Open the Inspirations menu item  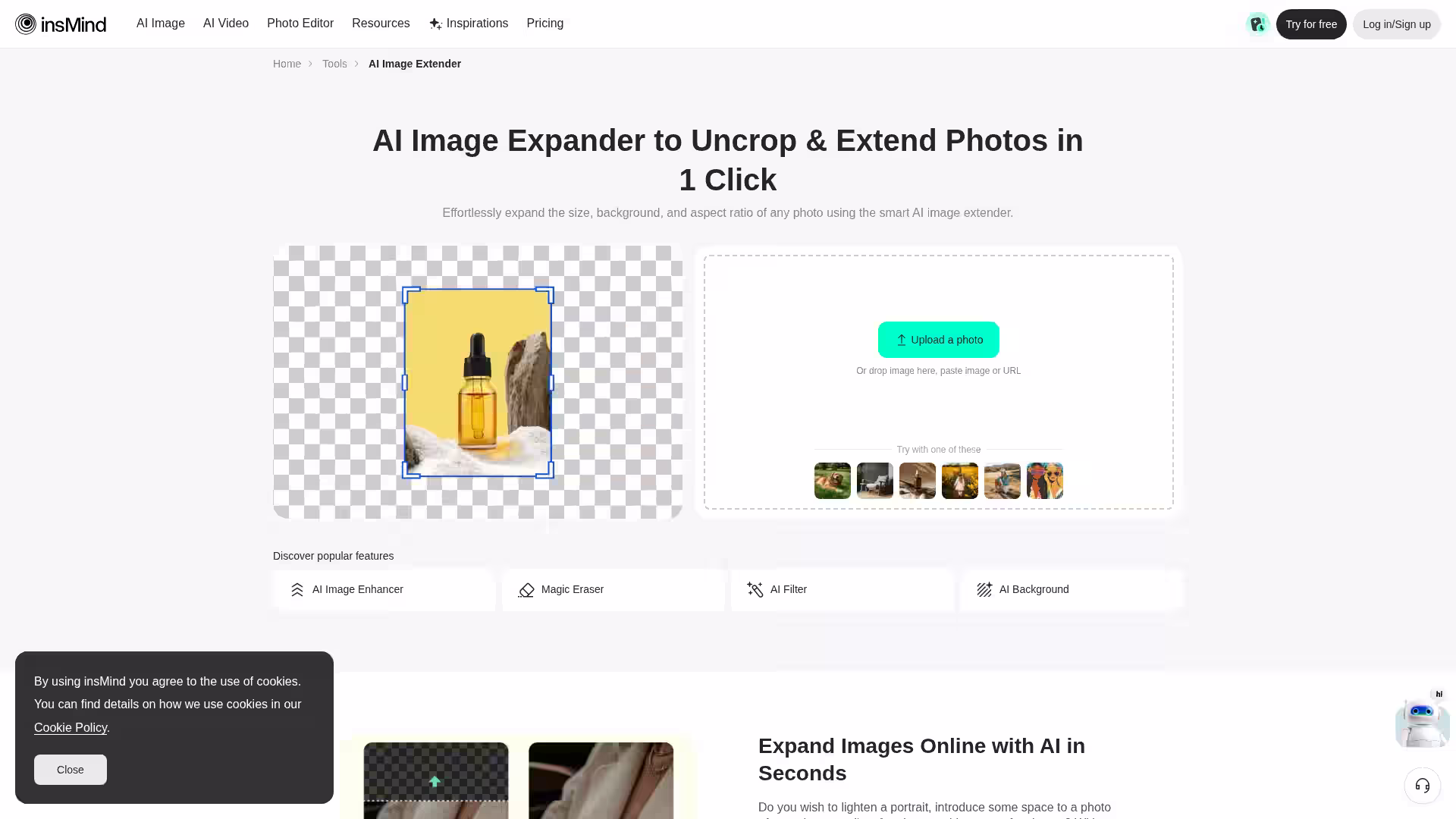click(x=469, y=24)
